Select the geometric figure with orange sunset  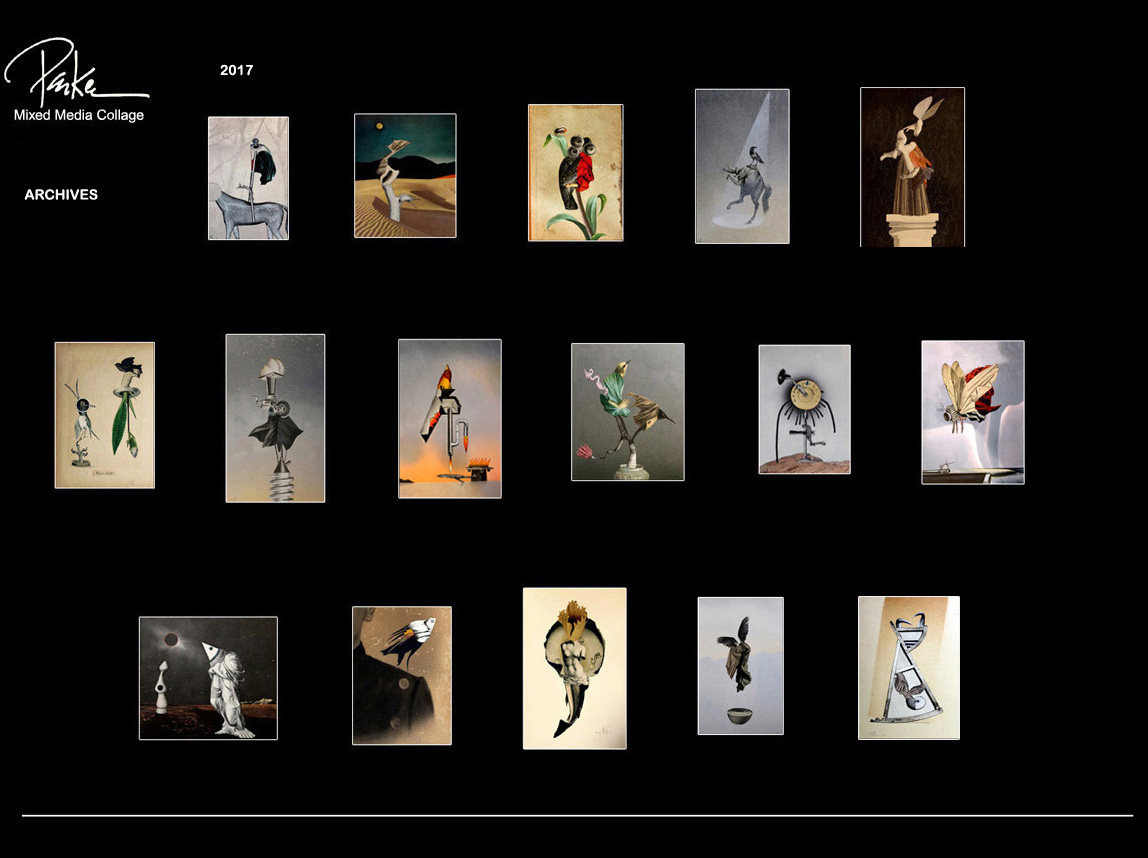(x=450, y=418)
